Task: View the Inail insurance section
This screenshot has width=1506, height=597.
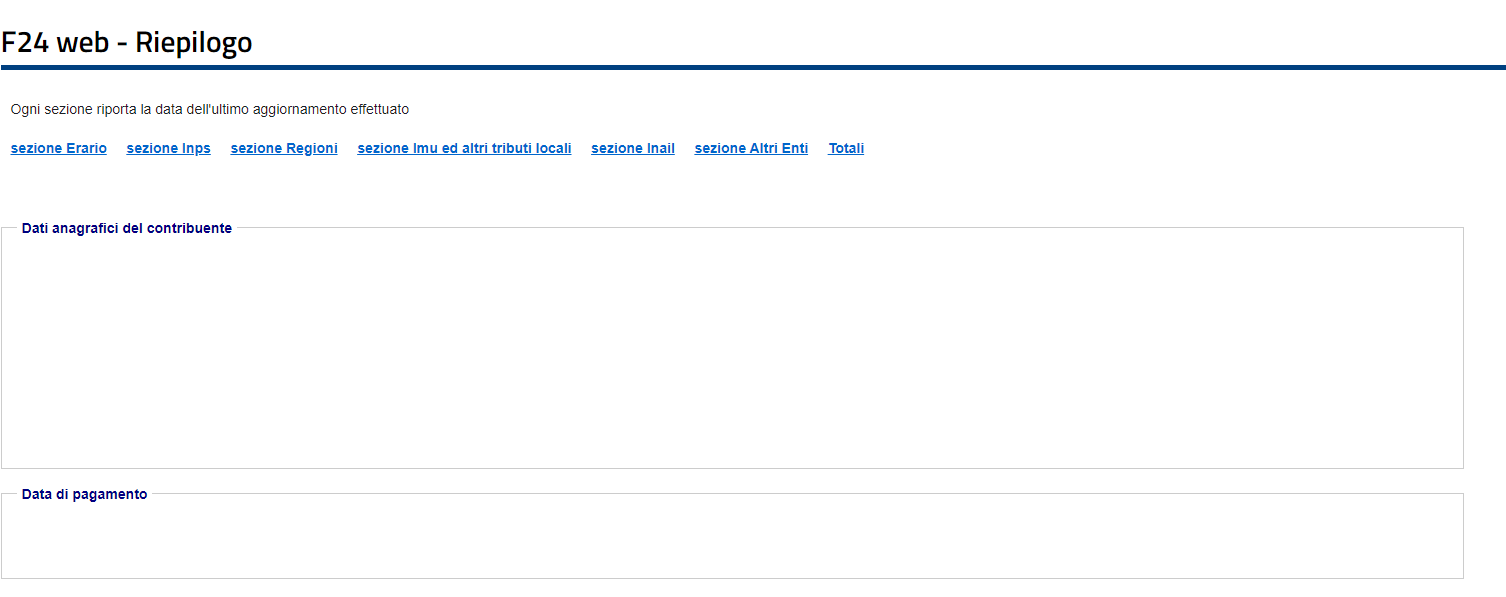Action: (x=633, y=148)
